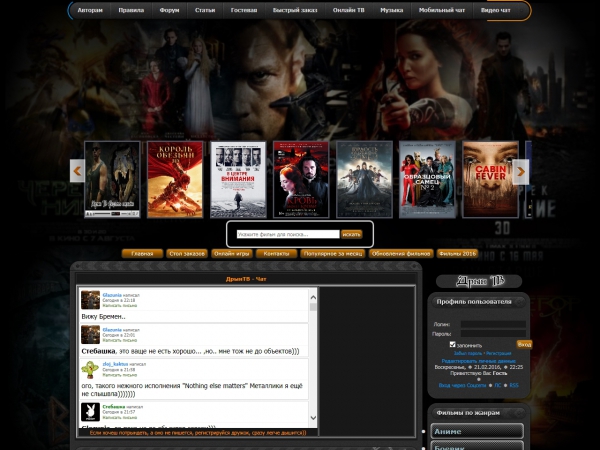
Task: Open the Cabin Fever poster
Action: coord(490,179)
